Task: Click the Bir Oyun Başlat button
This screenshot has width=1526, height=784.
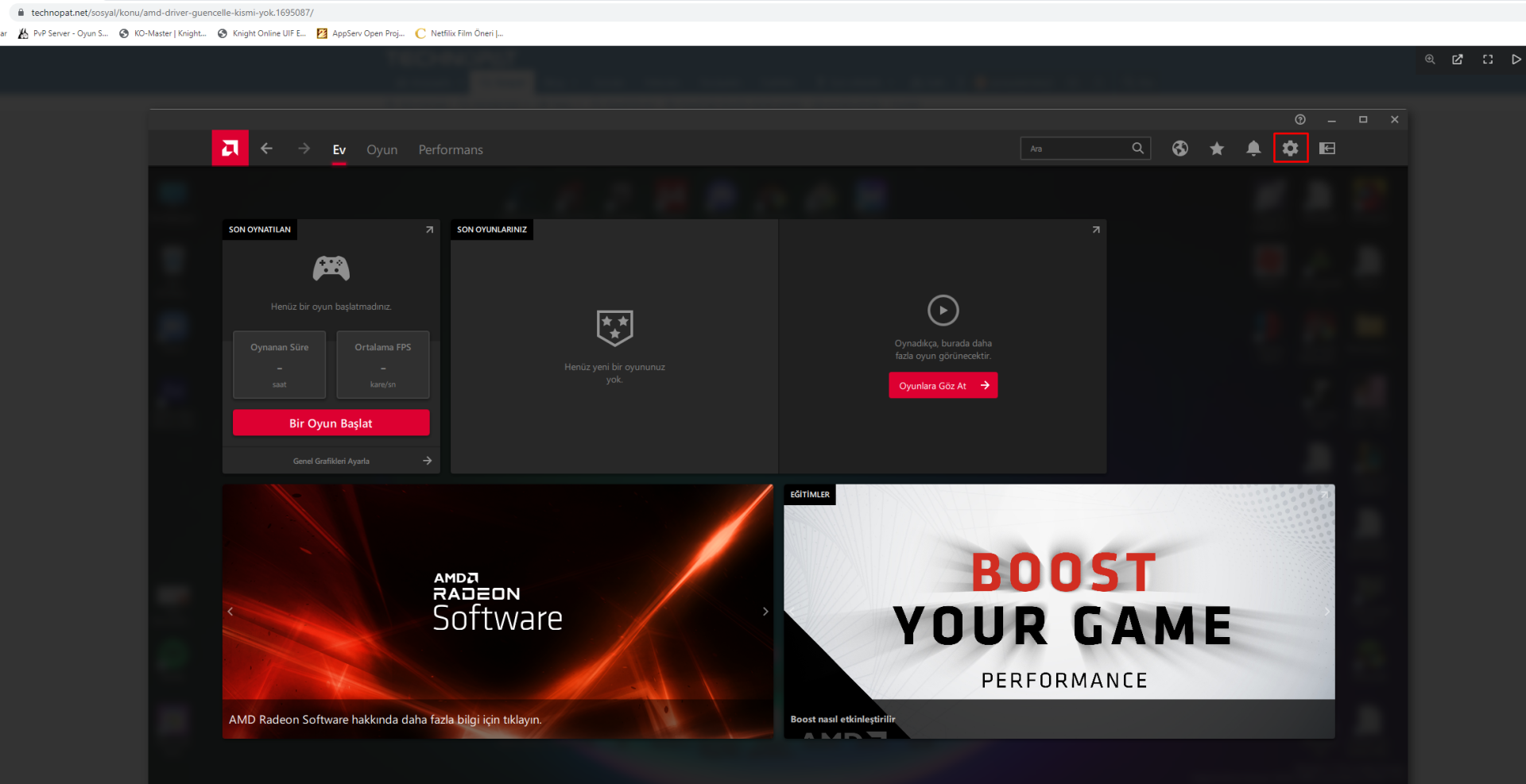Action: click(331, 423)
